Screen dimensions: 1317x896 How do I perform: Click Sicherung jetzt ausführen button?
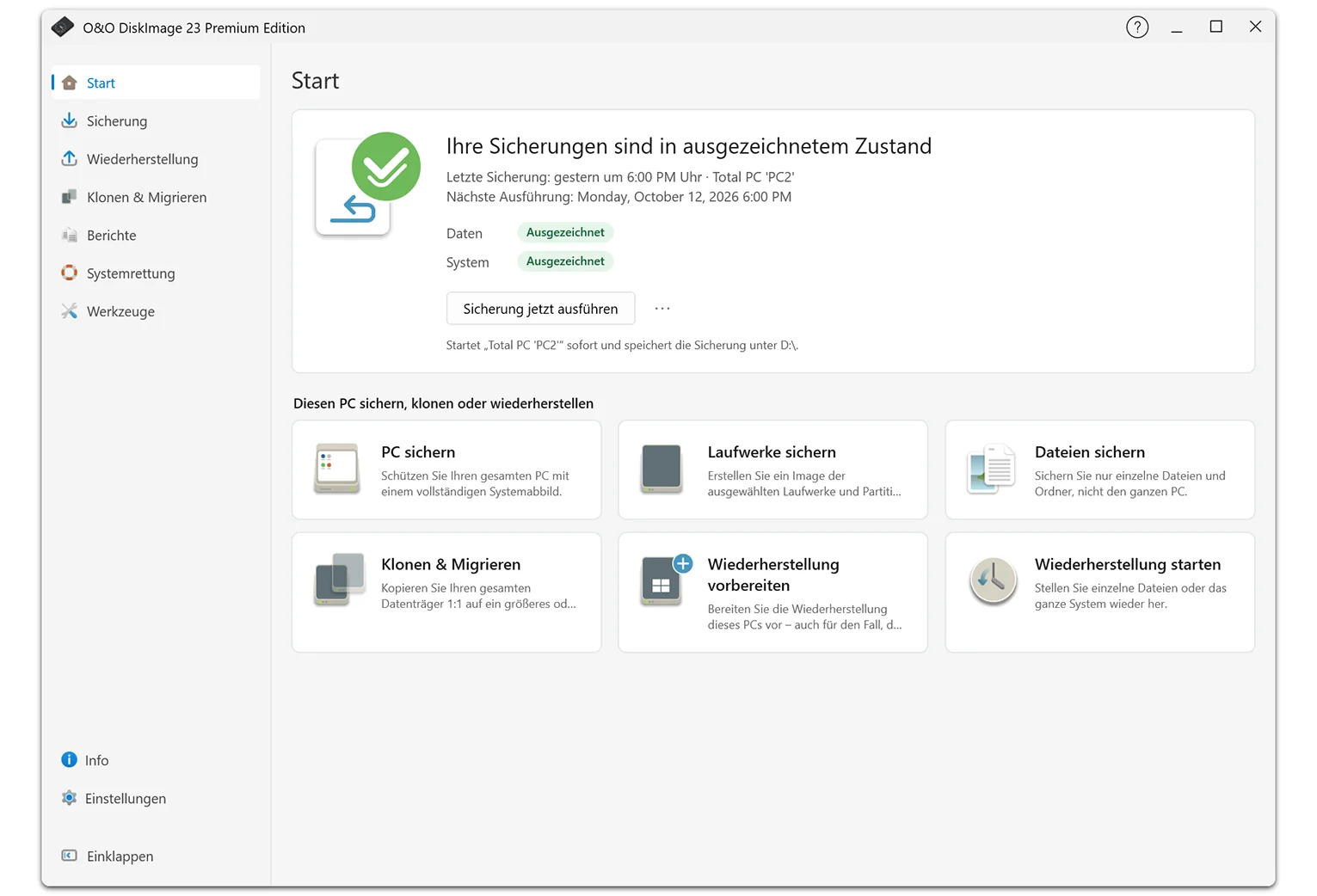[540, 309]
